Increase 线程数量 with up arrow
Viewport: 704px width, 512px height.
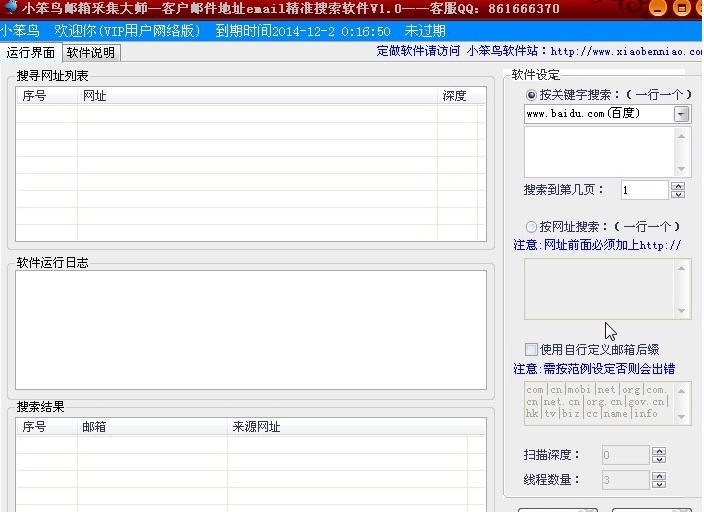pyautogui.click(x=659, y=476)
